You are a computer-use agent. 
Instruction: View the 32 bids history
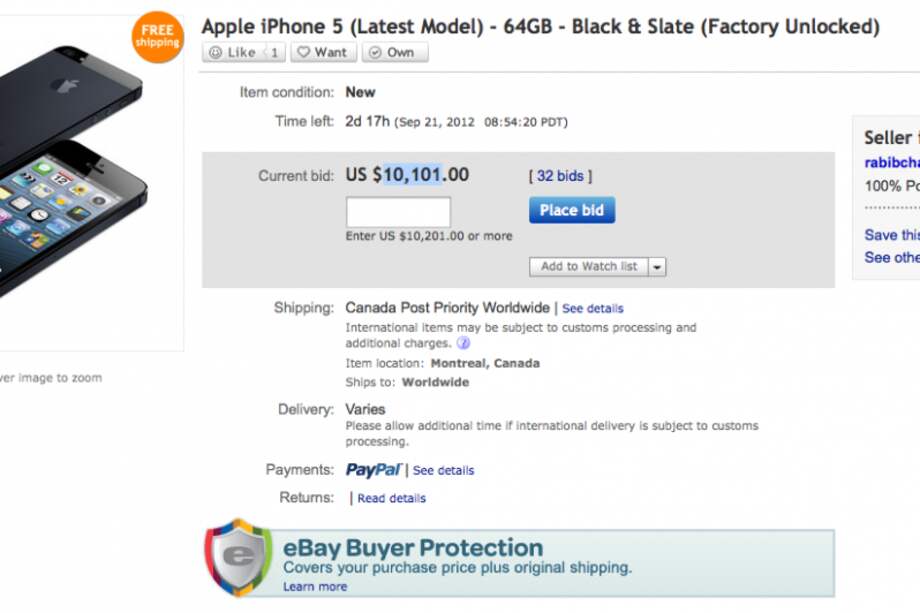(559, 175)
